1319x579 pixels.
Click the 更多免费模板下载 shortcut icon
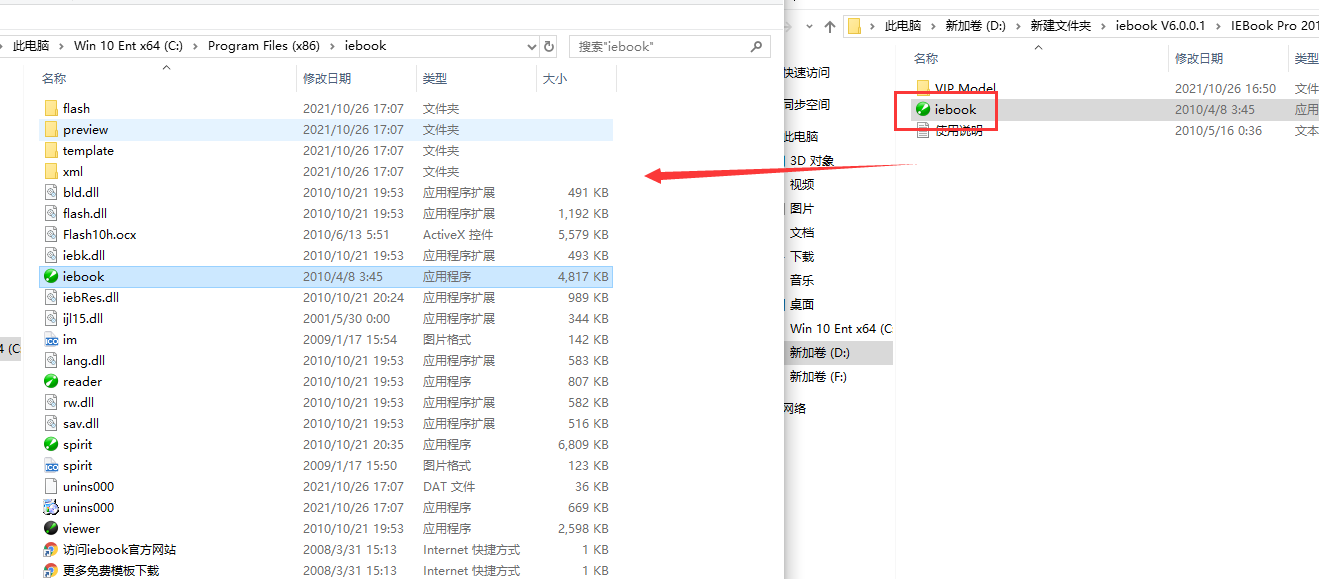coord(51,570)
